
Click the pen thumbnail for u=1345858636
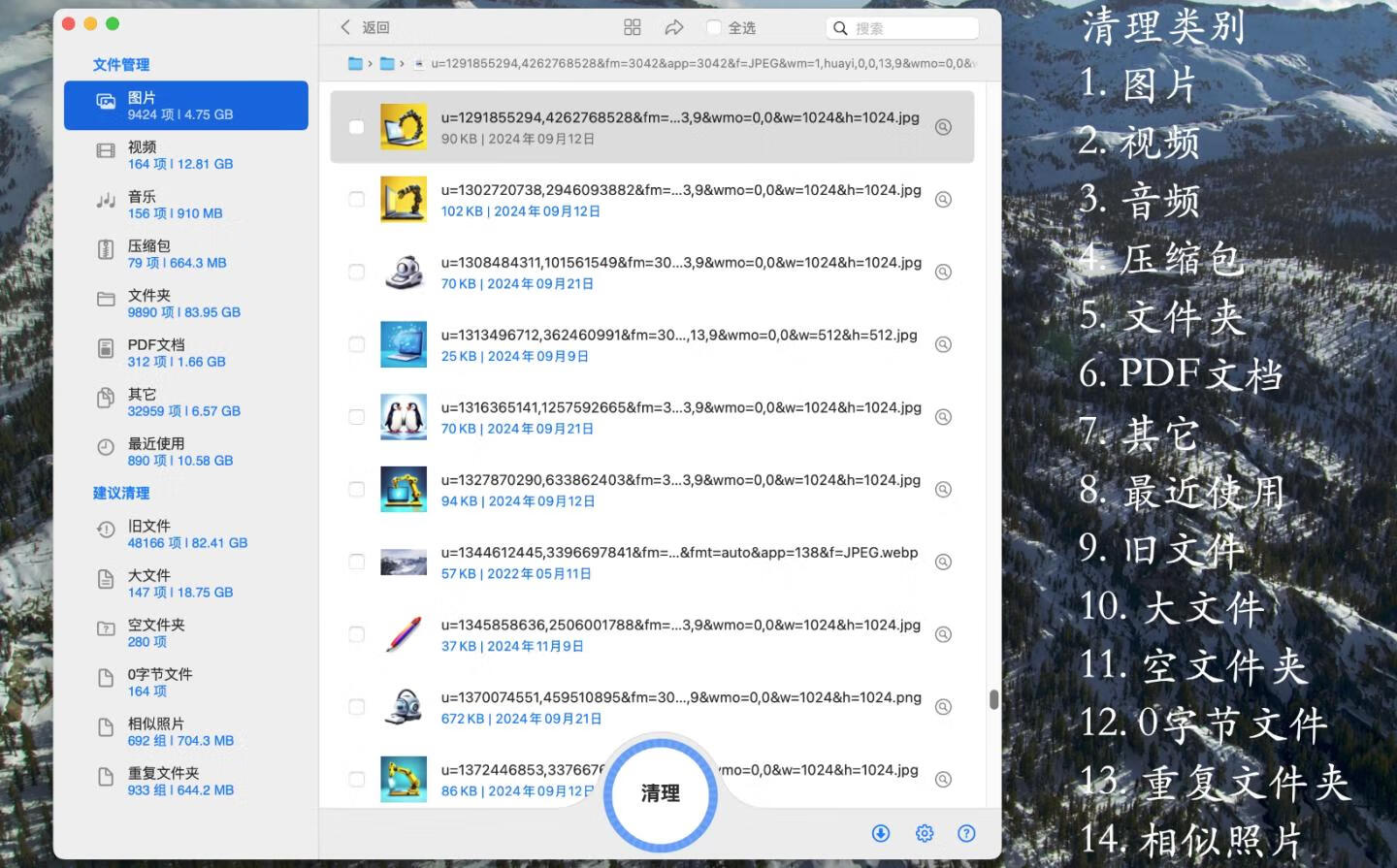(404, 634)
